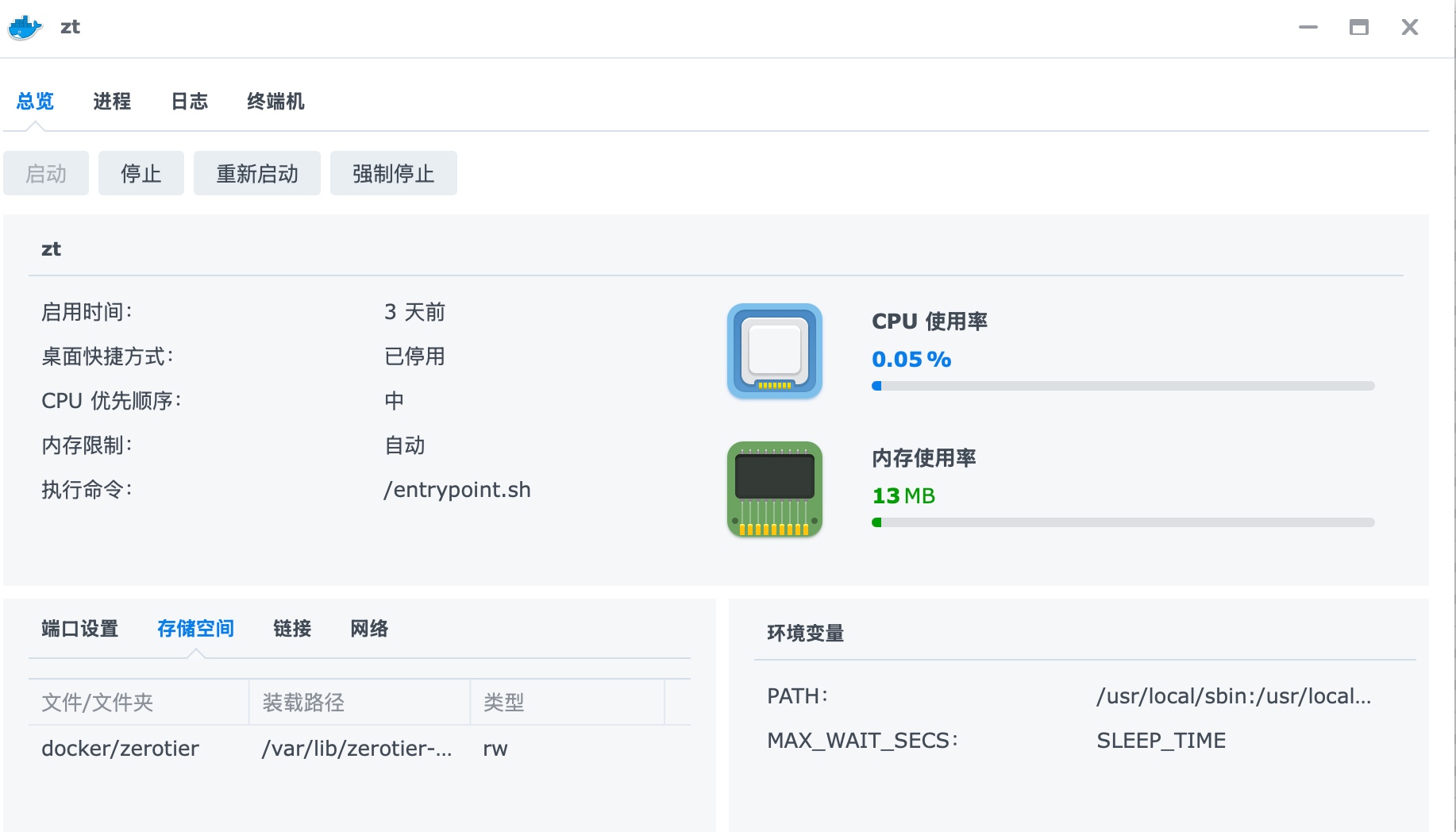This screenshot has height=832, width=1456.
Task: Click the 启用时间 label
Action: (x=87, y=312)
